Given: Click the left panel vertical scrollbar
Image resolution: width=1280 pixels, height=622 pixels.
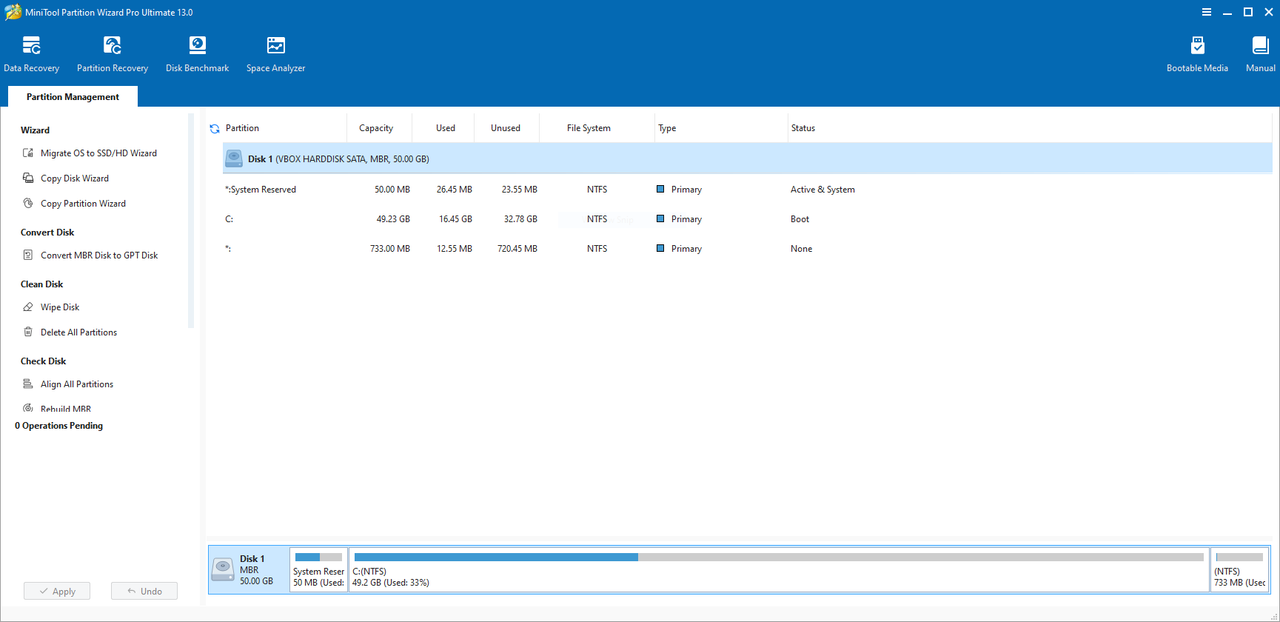Looking at the screenshot, I should click(x=191, y=220).
